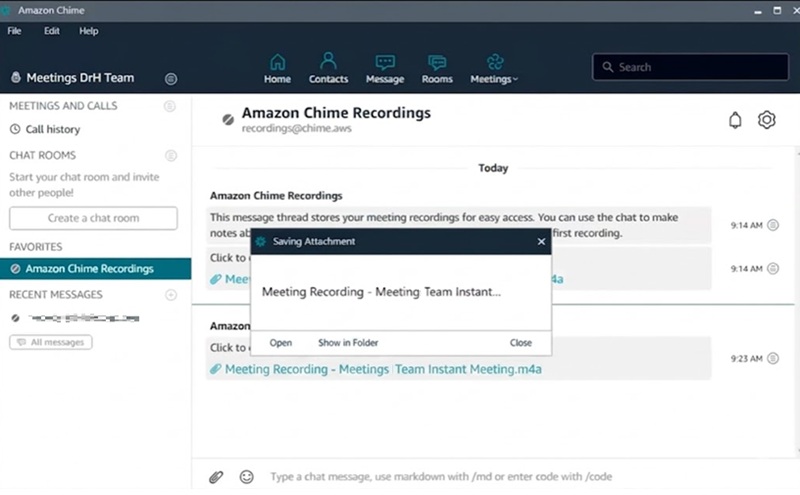The width and height of the screenshot is (800, 495).
Task: Open Meetings and Calls options icon
Action: pos(169,106)
